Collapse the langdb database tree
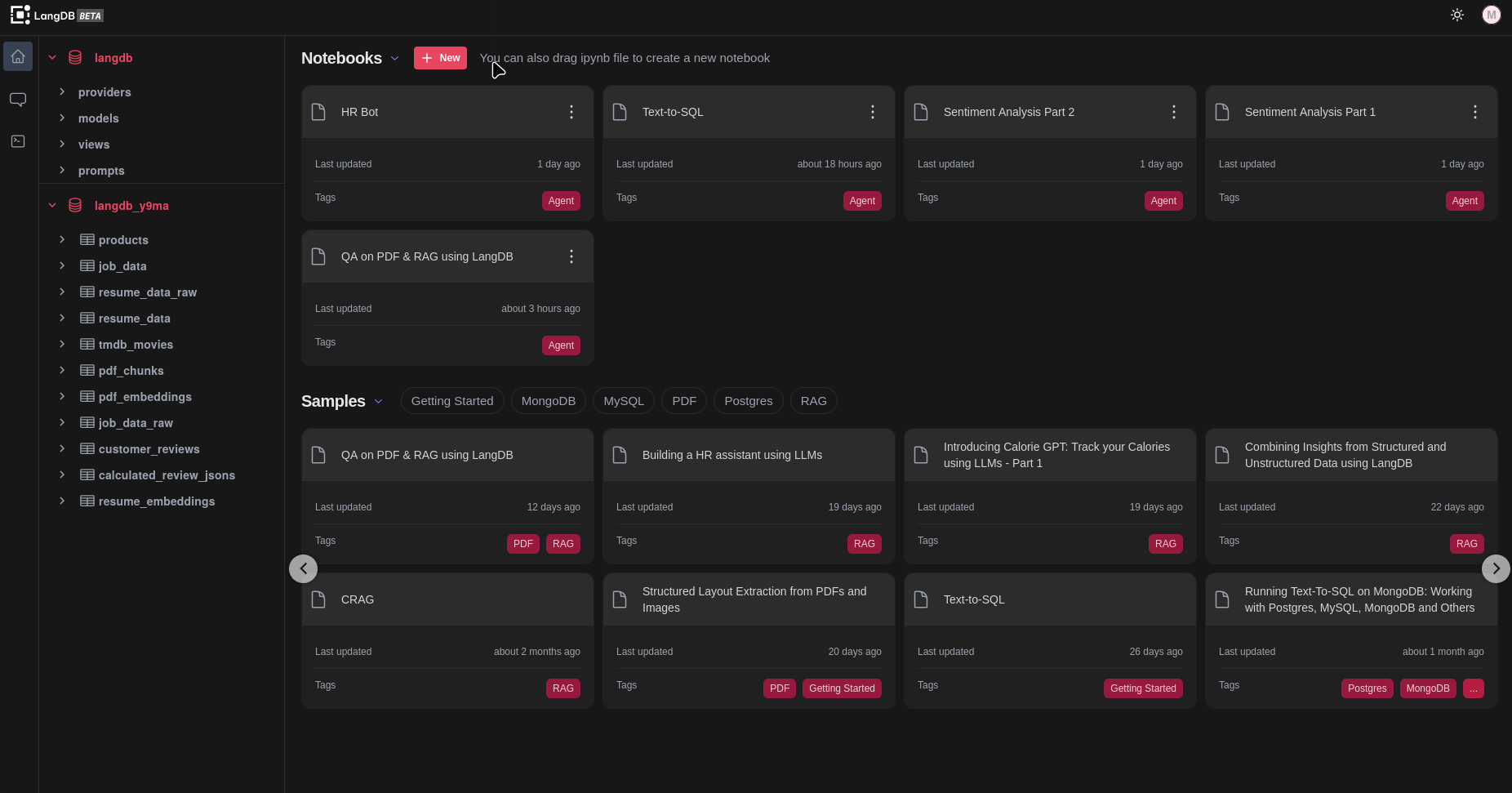Viewport: 1512px width, 793px height. coord(52,57)
